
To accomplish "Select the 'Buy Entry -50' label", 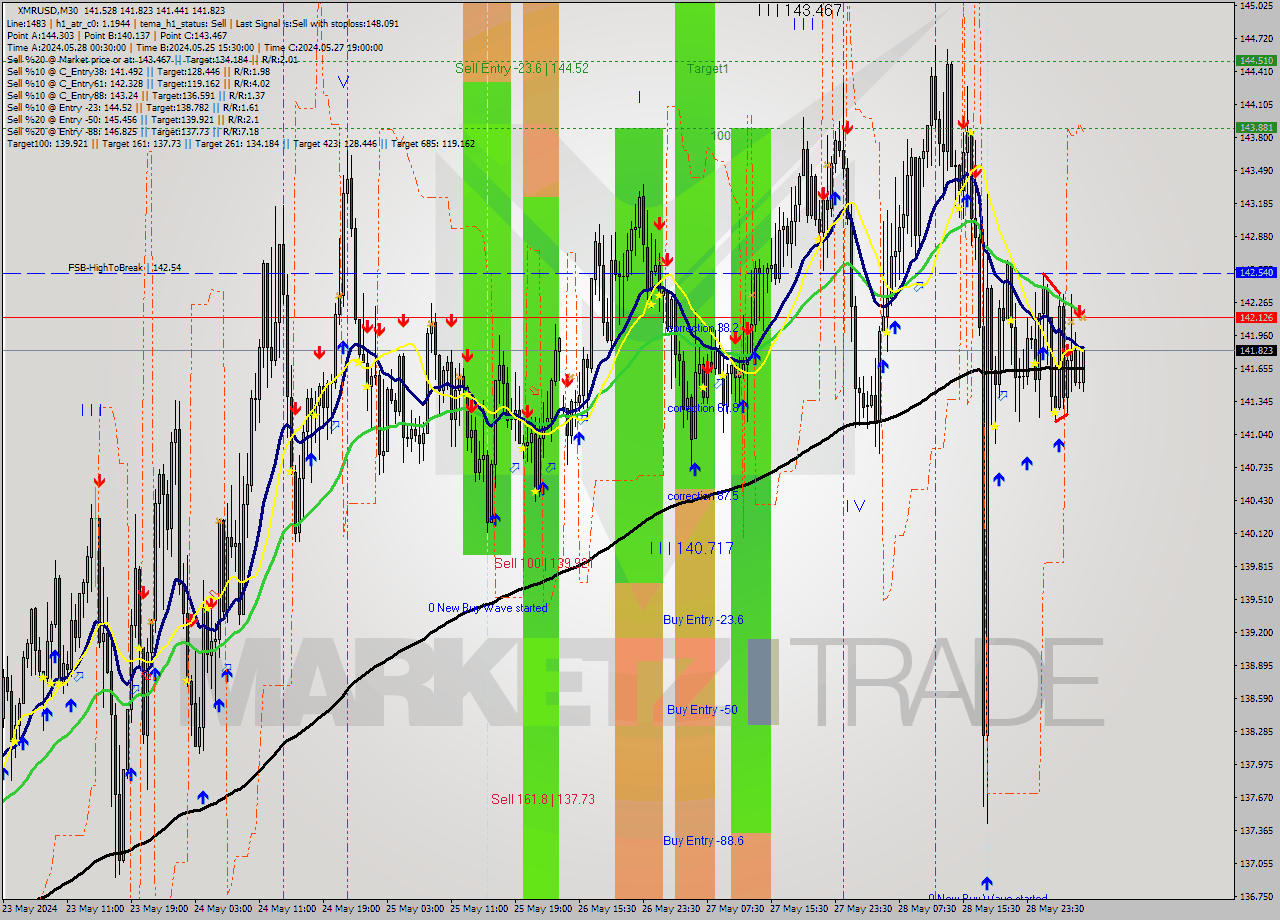I will [702, 710].
